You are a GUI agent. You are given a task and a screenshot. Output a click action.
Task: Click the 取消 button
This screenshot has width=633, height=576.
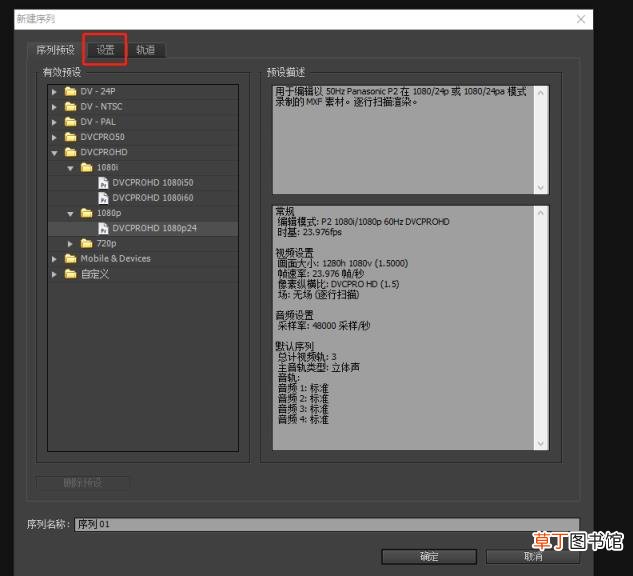coord(533,557)
